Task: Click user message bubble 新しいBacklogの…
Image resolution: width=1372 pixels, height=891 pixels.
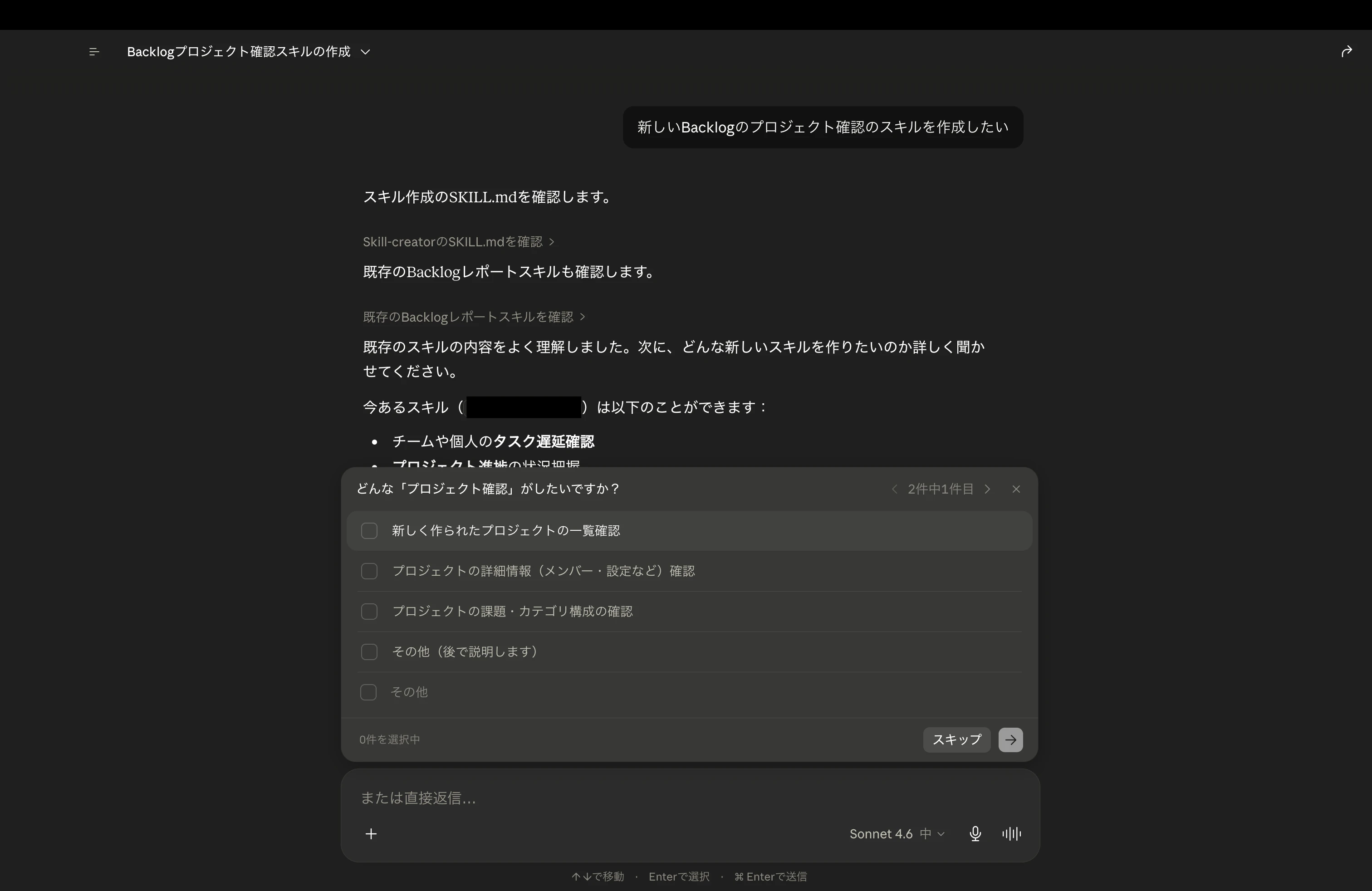Action: tap(823, 127)
